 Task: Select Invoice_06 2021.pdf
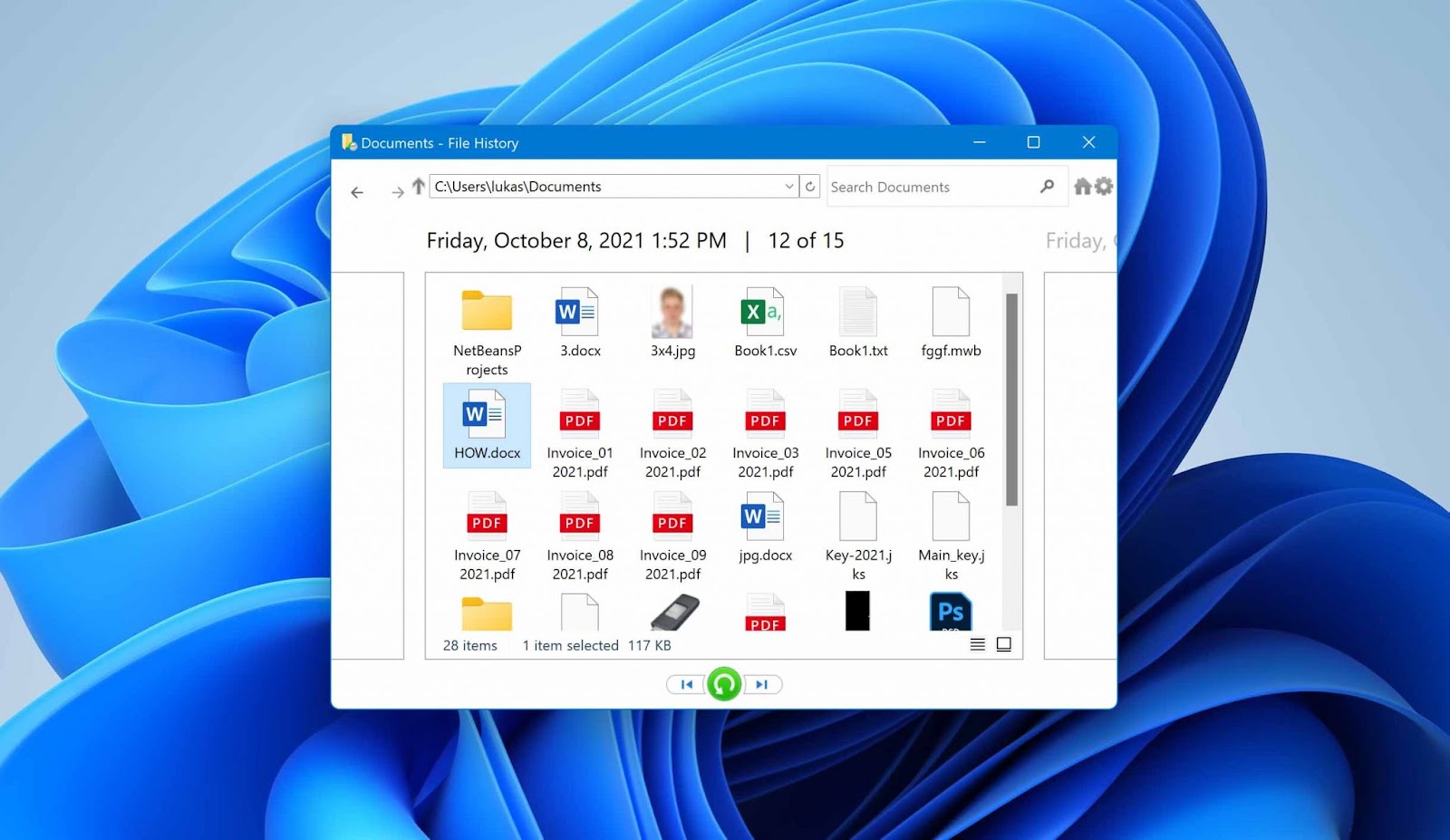pyautogui.click(x=951, y=435)
